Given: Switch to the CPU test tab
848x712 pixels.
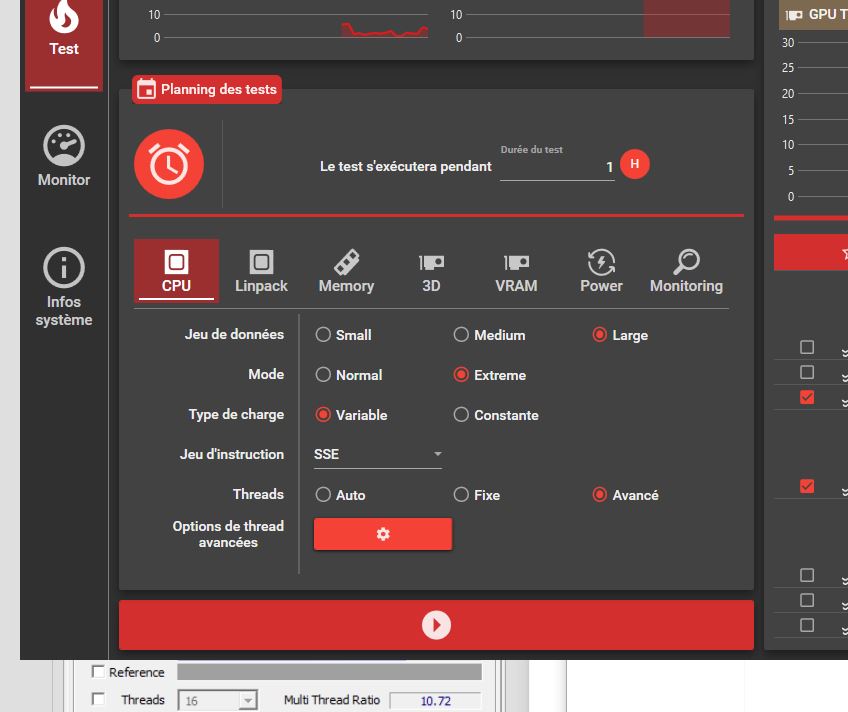Looking at the screenshot, I should tap(176, 270).
